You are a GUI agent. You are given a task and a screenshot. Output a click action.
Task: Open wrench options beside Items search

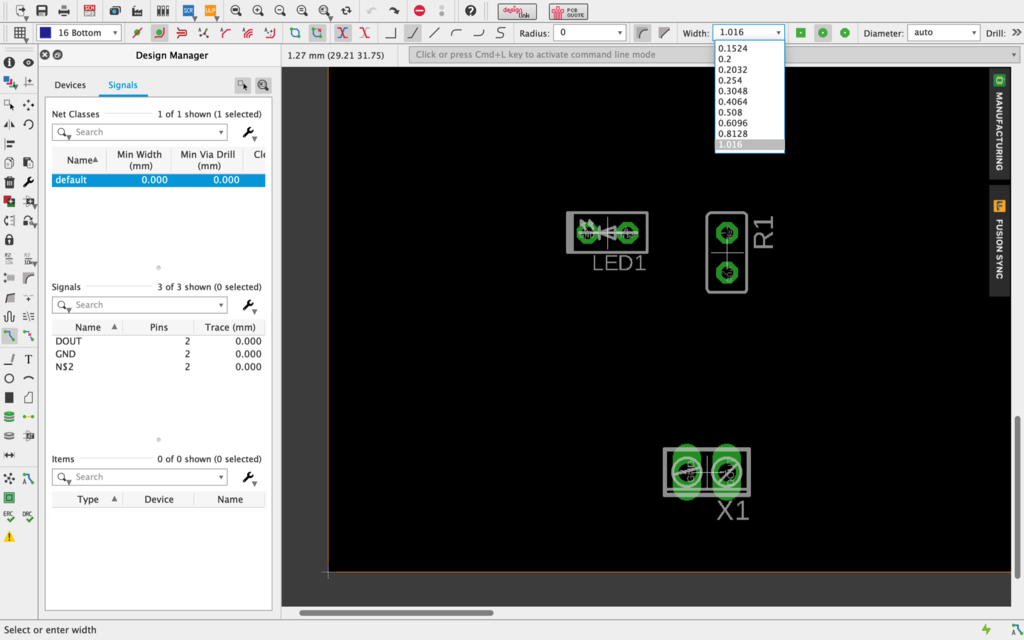click(249, 478)
